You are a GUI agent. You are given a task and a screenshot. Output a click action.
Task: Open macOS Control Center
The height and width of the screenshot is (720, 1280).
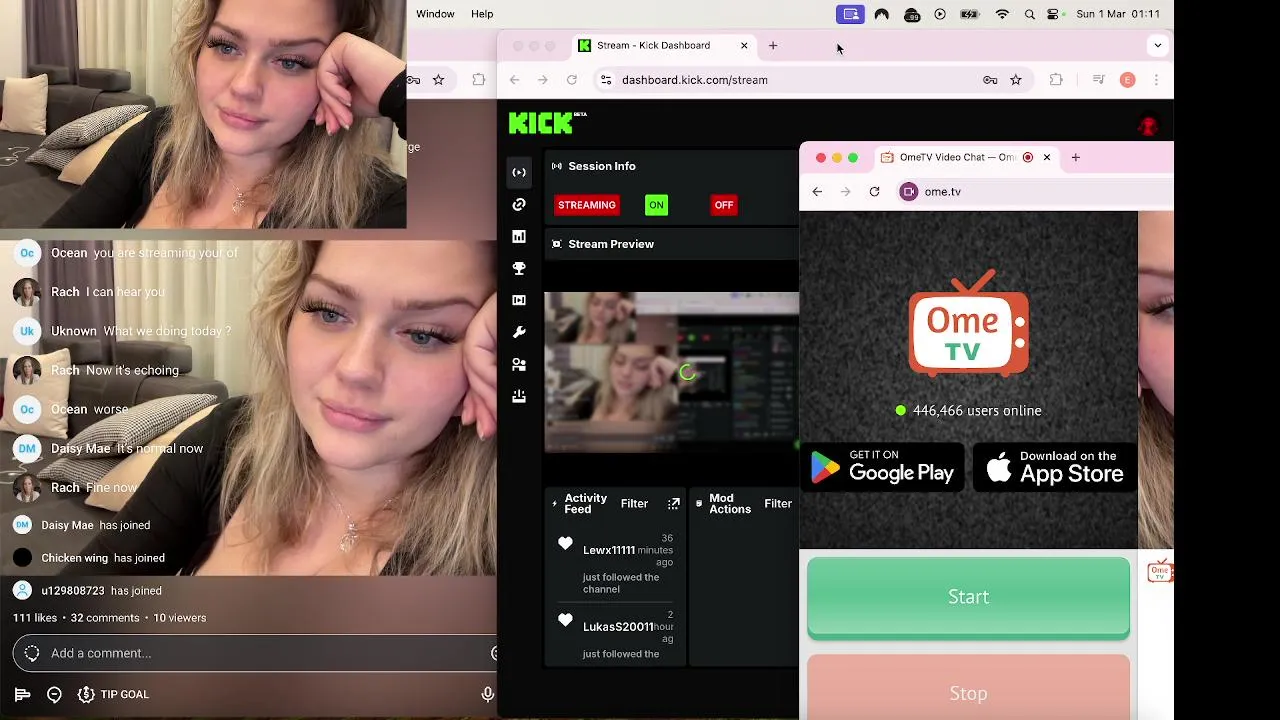coord(1054,14)
